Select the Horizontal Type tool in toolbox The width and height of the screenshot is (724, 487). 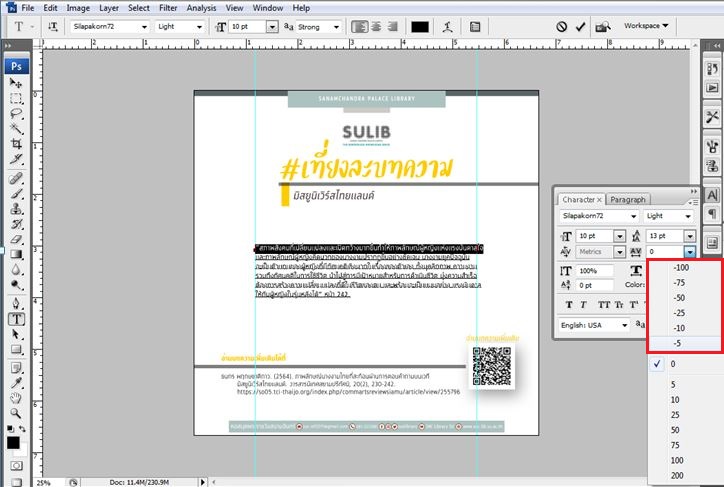[x=16, y=319]
